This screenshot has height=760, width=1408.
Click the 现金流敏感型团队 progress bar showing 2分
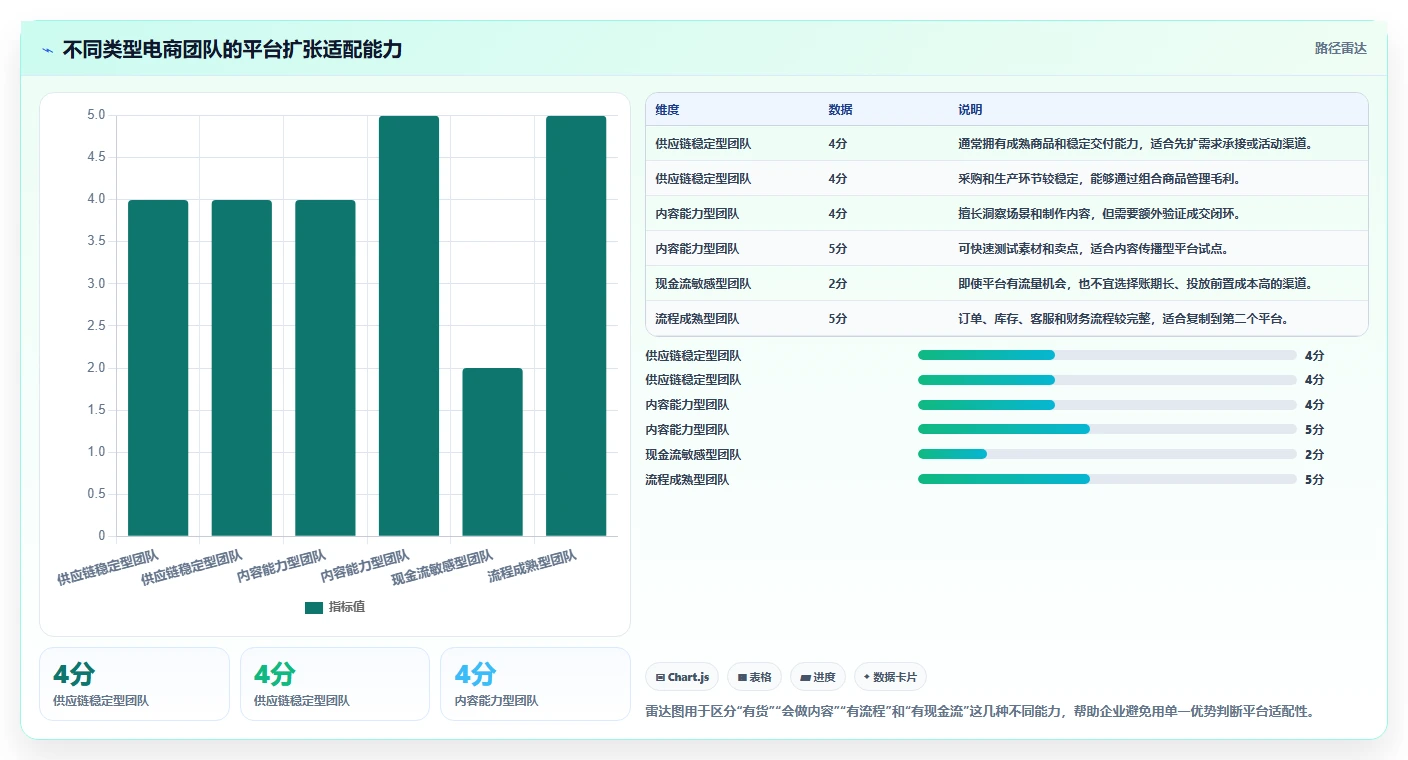[1107, 454]
